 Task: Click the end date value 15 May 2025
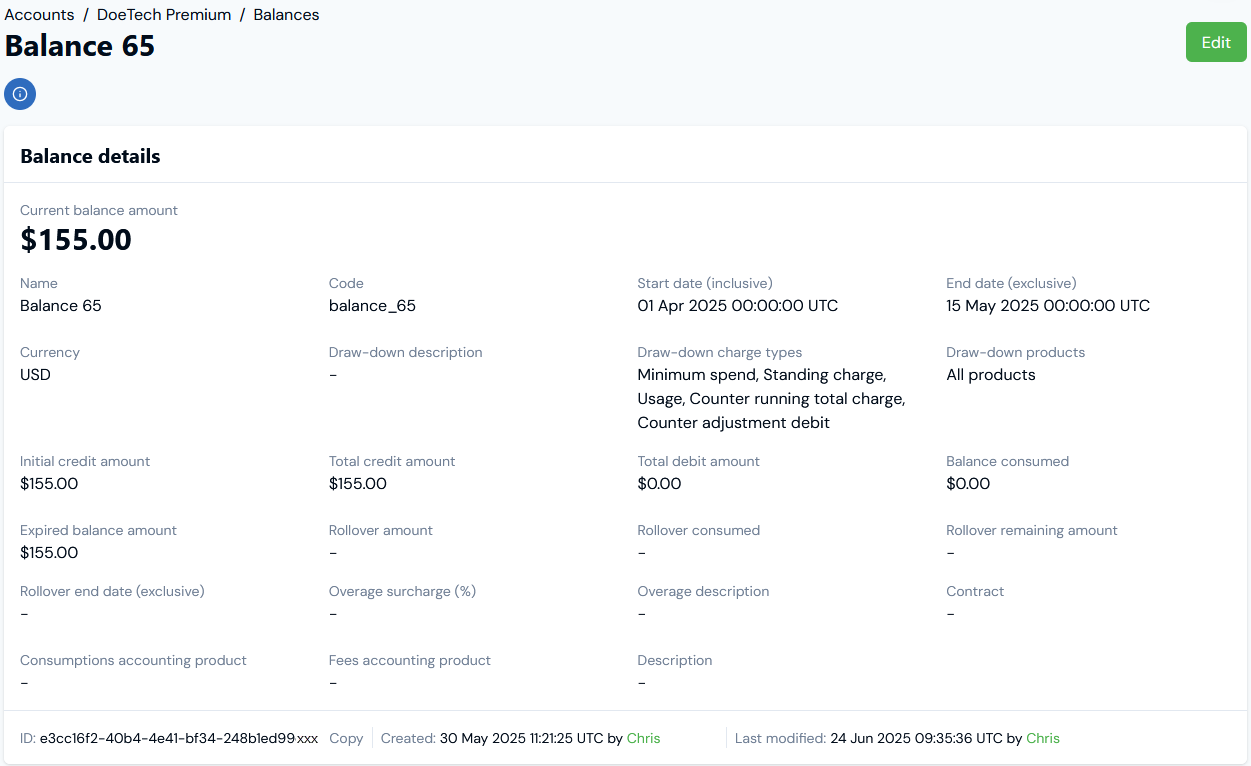pyautogui.click(x=1047, y=306)
